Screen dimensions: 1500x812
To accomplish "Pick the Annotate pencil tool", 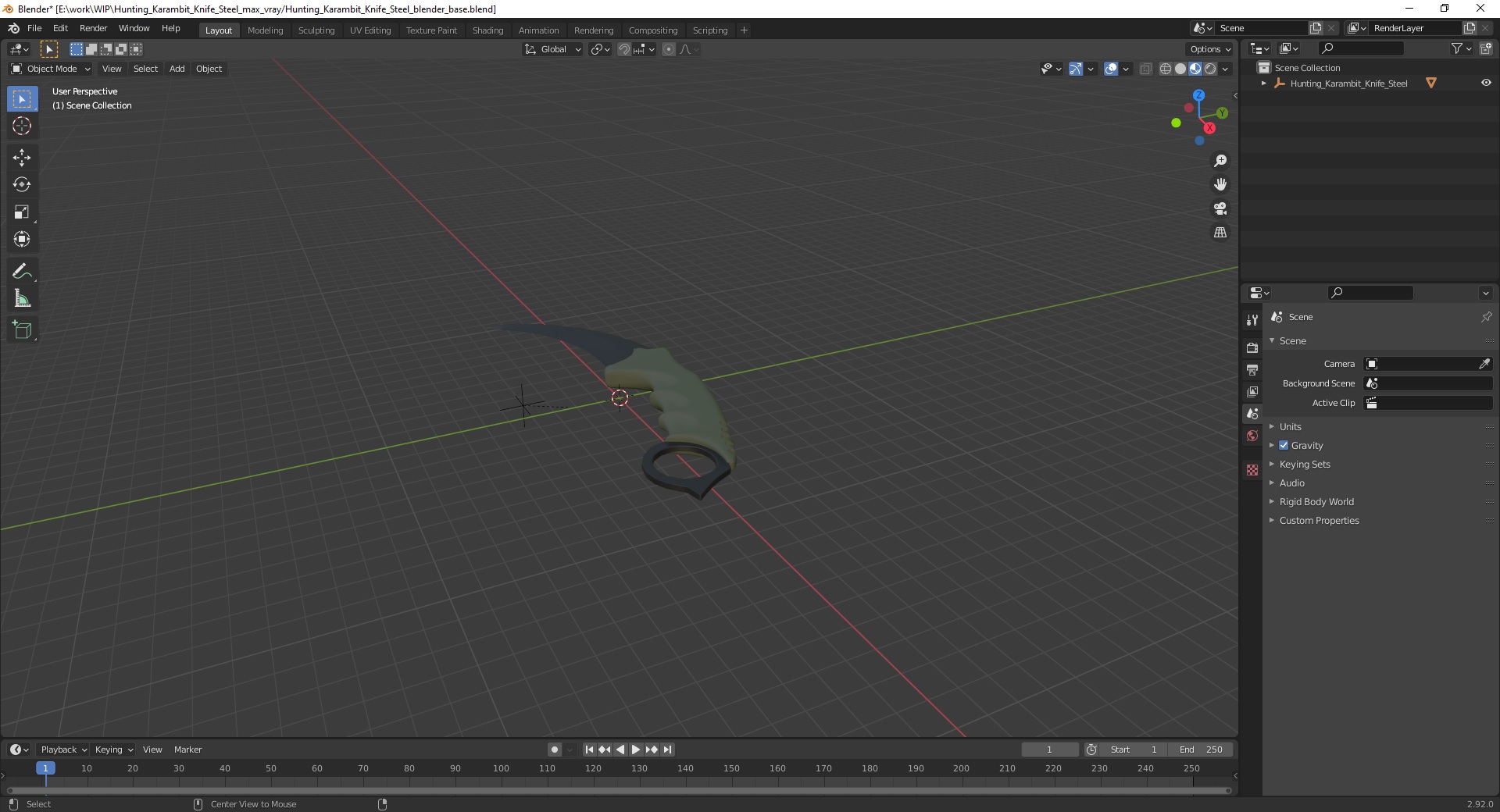I will pos(22,272).
